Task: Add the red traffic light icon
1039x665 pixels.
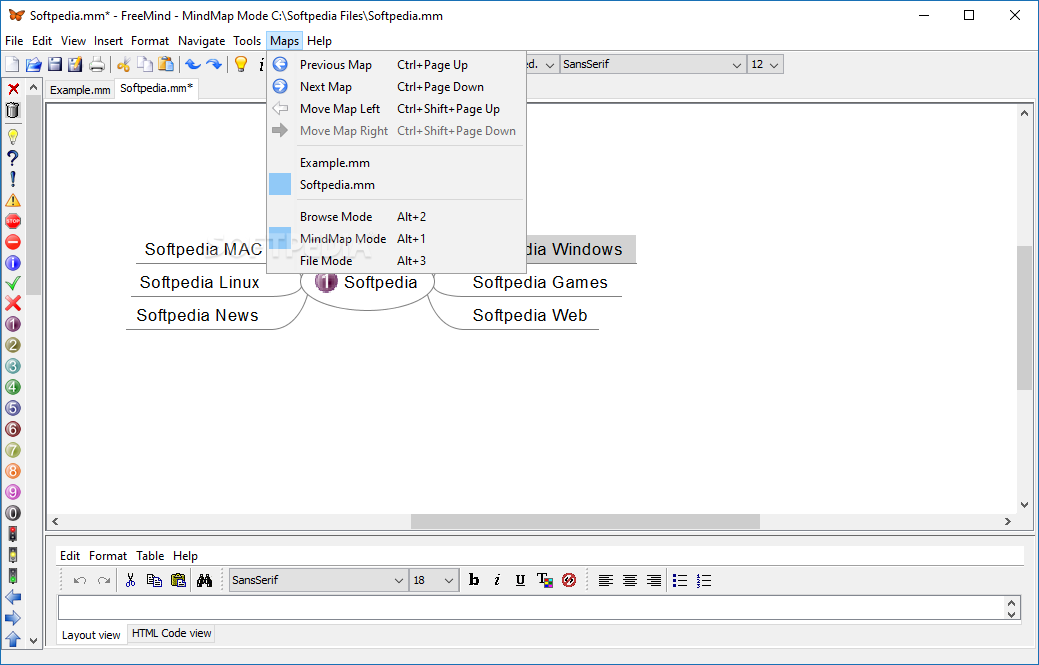Action: [13, 534]
